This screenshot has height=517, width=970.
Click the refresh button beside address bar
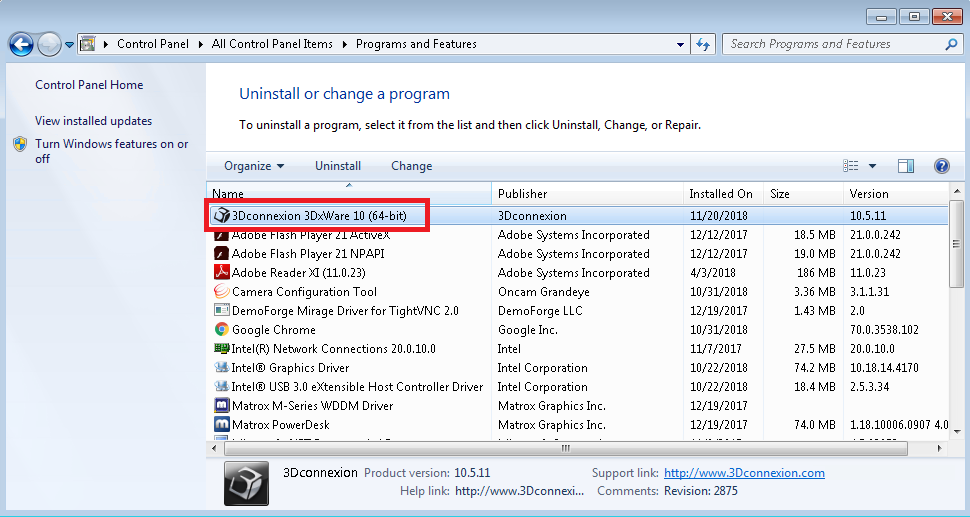tap(704, 44)
